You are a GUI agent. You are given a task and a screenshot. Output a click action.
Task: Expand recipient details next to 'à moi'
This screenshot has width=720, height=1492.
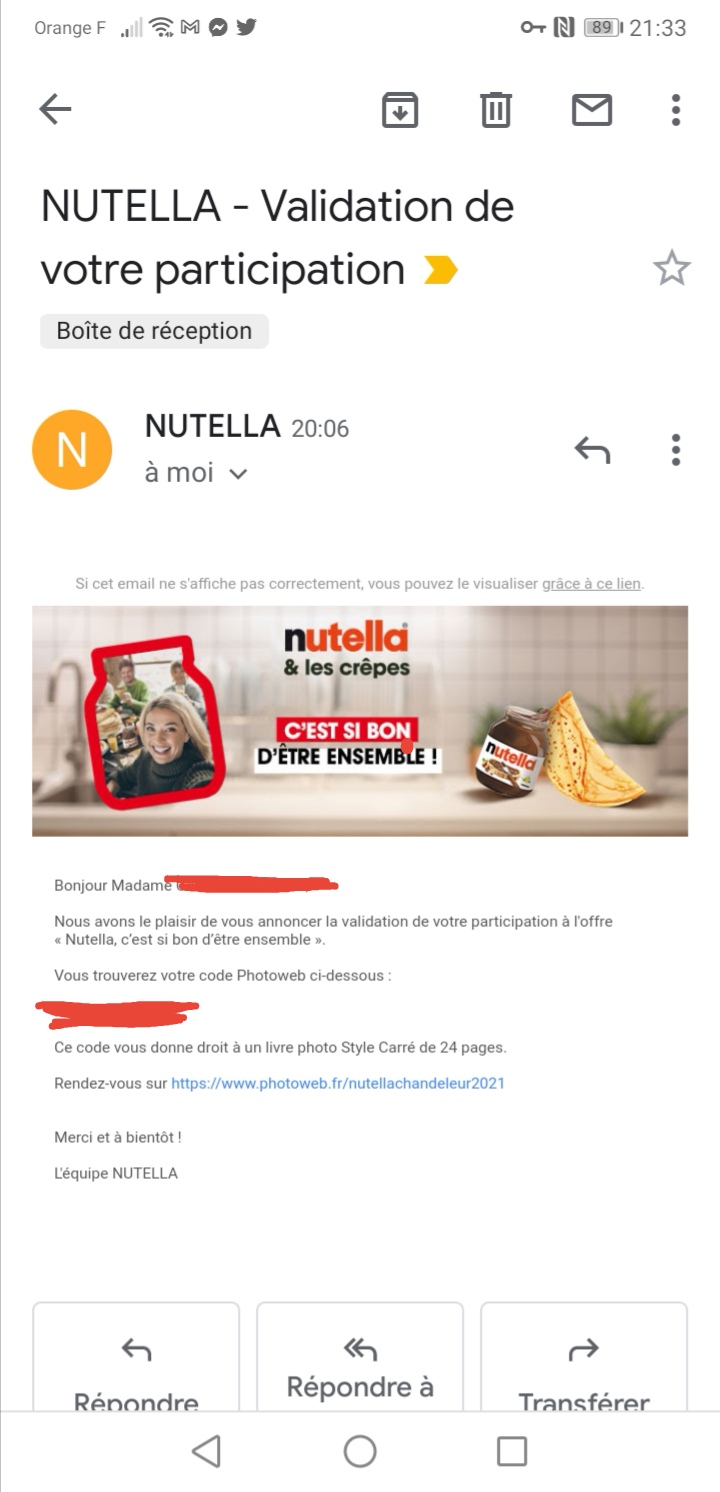pyautogui.click(x=238, y=474)
